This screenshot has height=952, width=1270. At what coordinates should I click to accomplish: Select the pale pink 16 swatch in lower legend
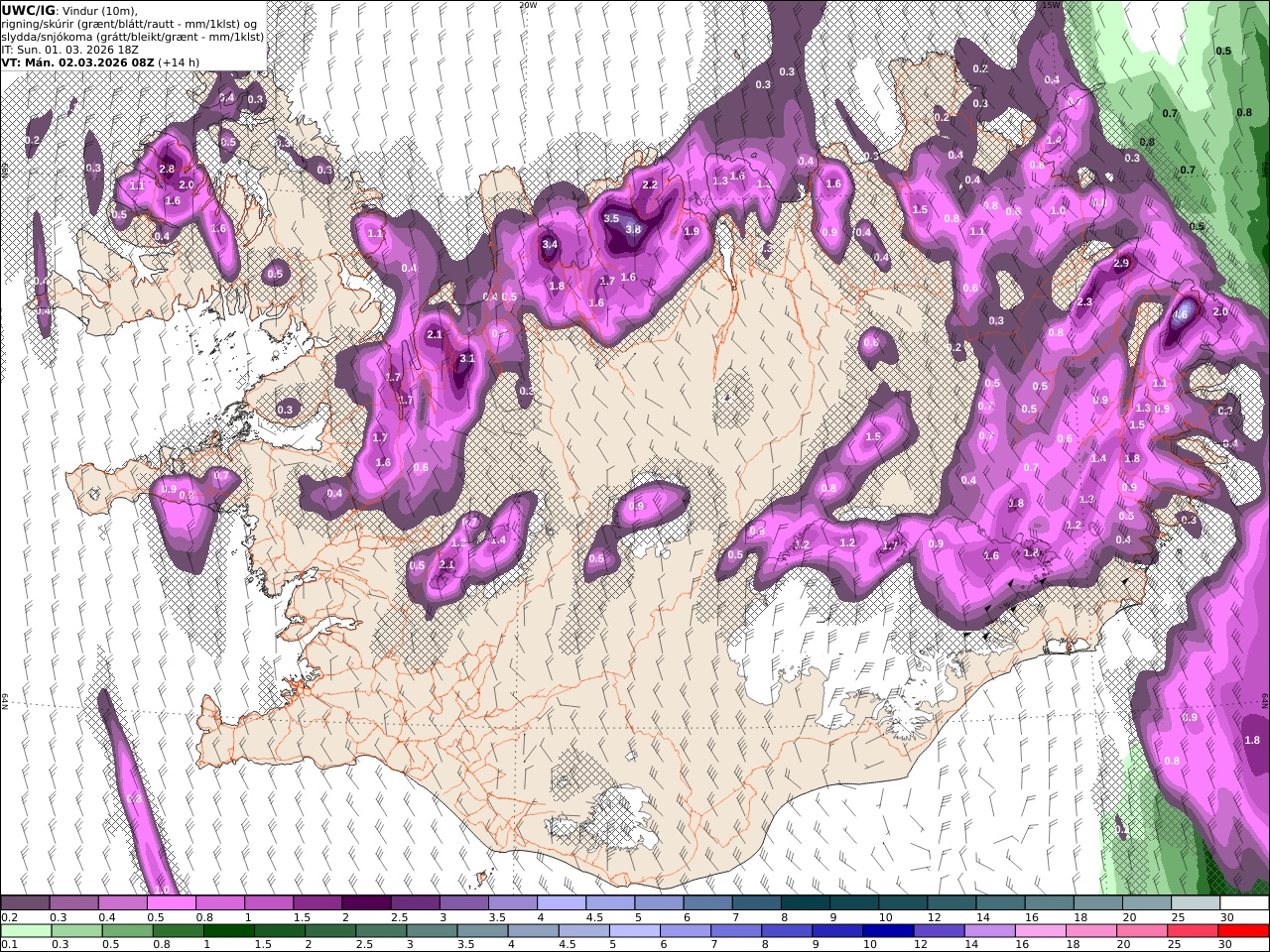(x=1040, y=931)
